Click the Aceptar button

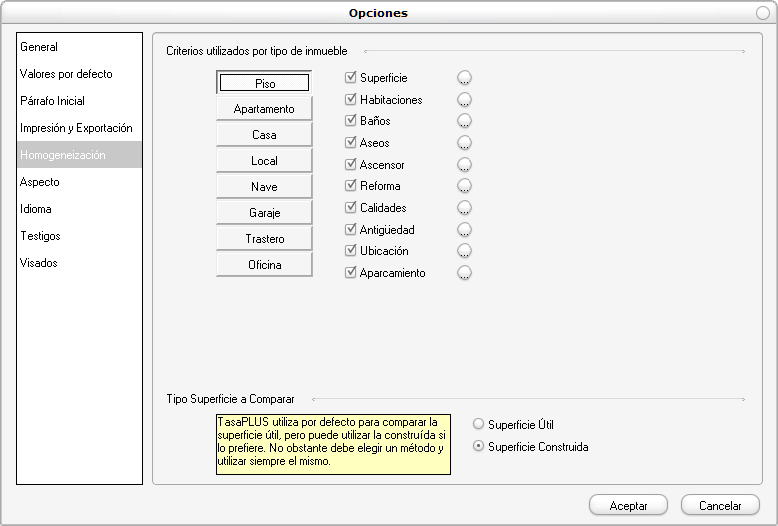pos(628,506)
